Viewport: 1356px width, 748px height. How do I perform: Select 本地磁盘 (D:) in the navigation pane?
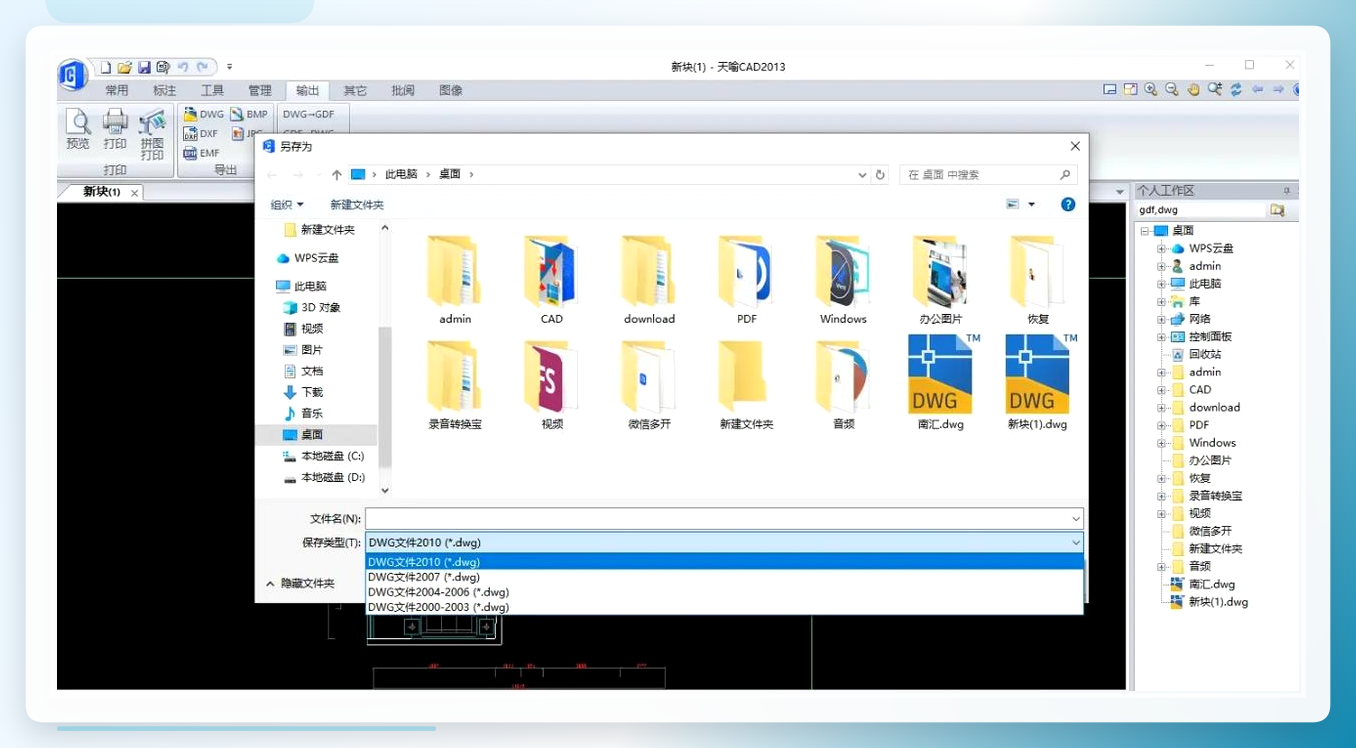pyautogui.click(x=324, y=477)
